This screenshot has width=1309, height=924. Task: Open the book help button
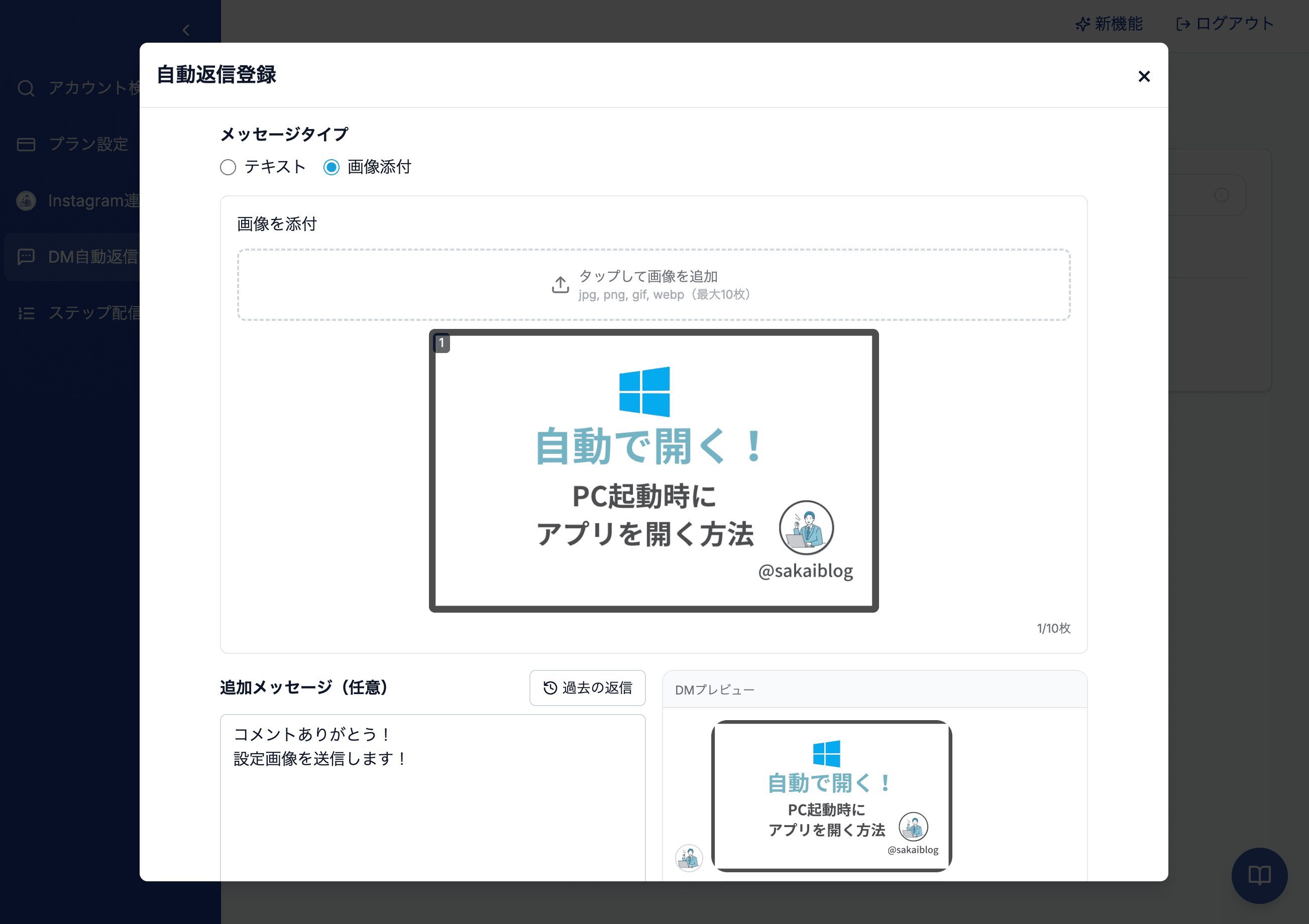pyautogui.click(x=1259, y=875)
